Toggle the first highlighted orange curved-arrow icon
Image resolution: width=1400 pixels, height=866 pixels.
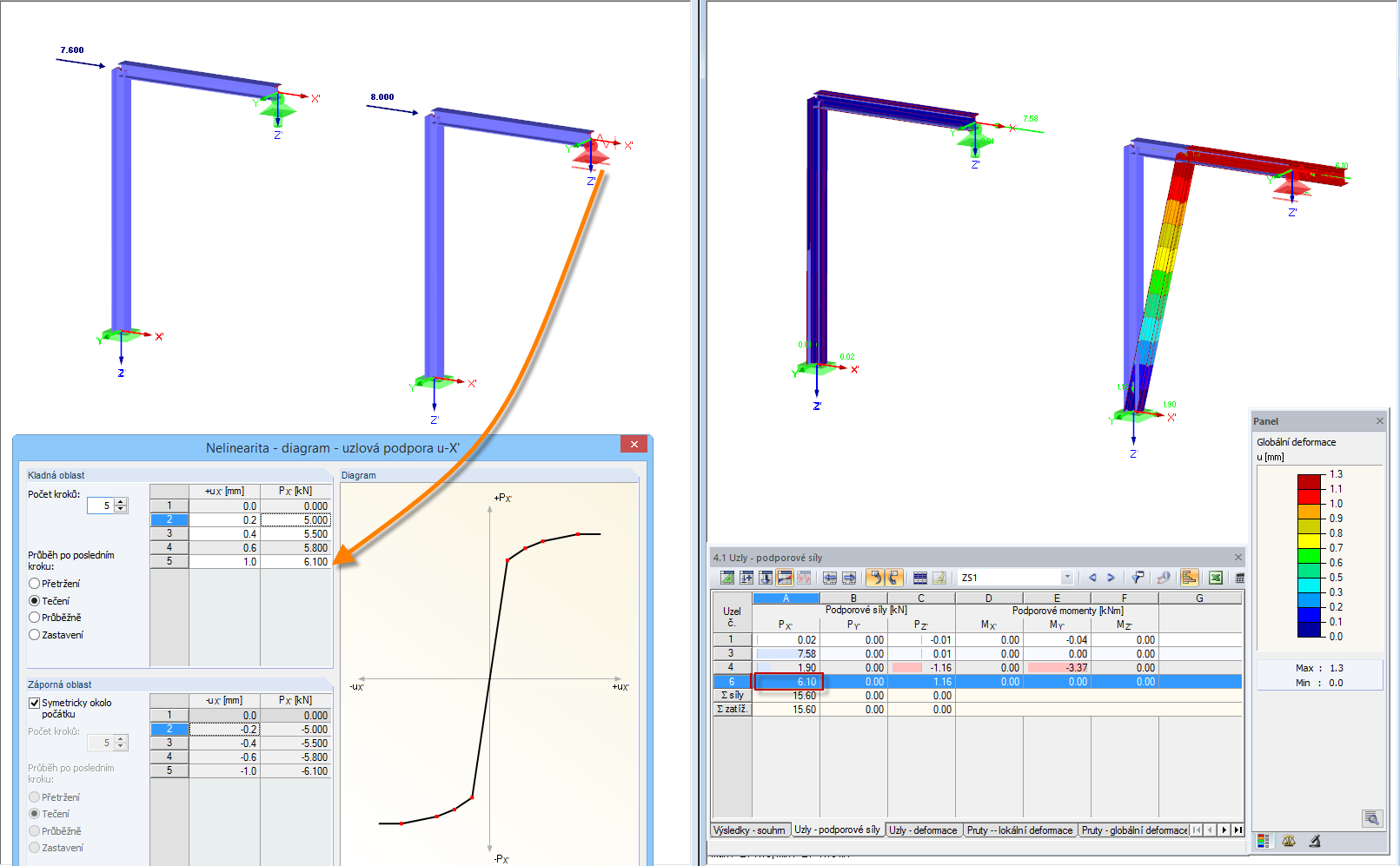[875, 578]
